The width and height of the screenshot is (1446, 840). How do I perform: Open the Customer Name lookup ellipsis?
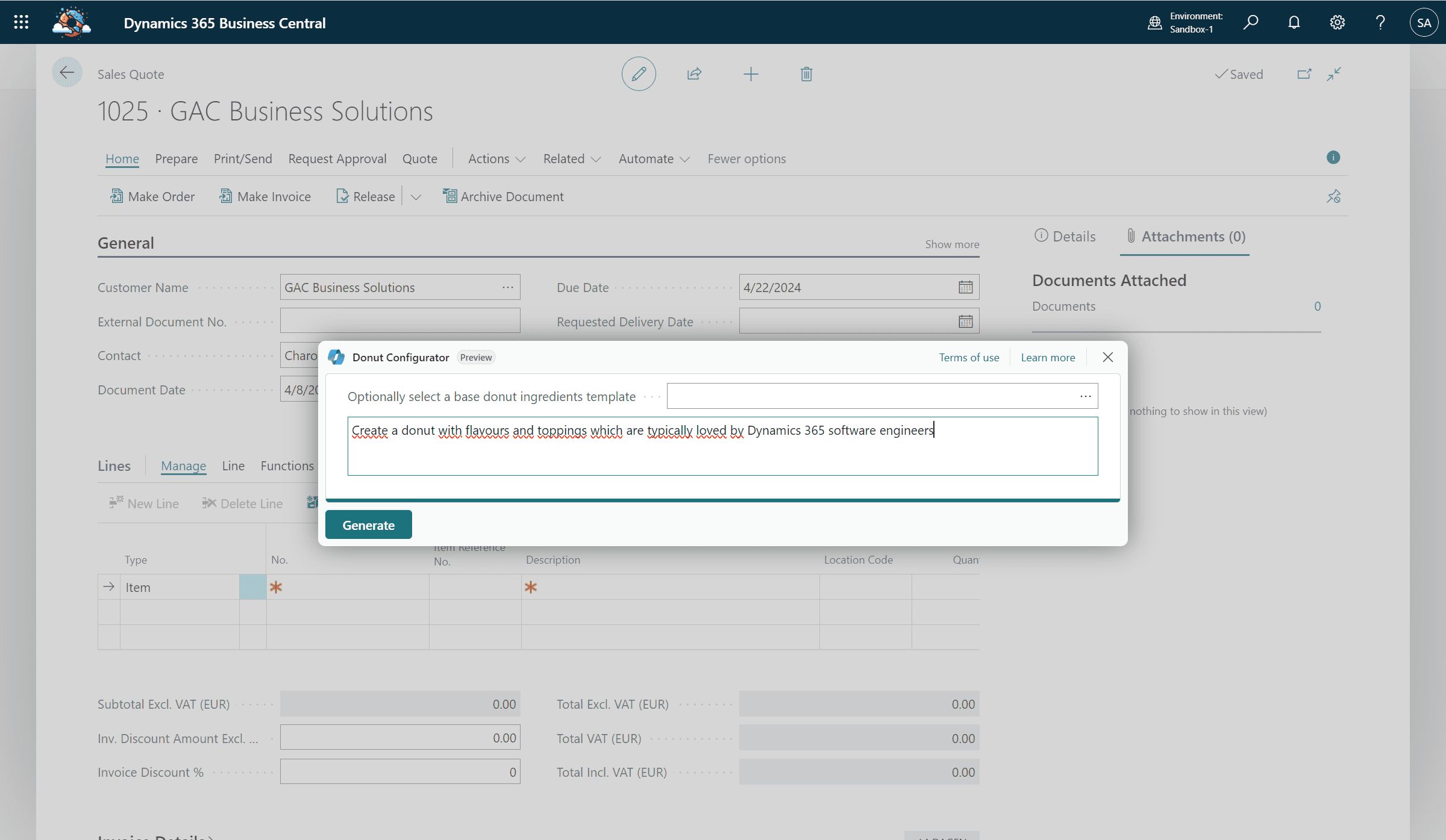point(508,287)
